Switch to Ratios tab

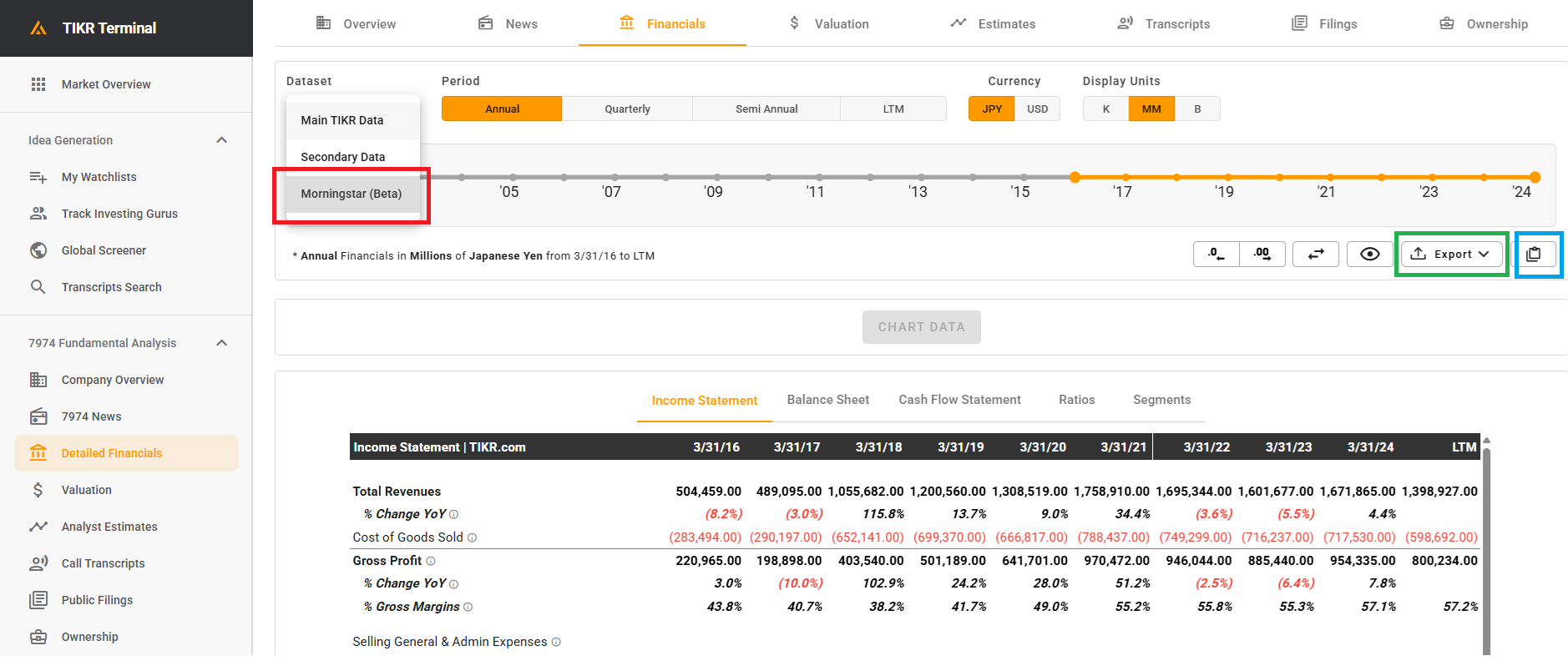pos(1076,401)
